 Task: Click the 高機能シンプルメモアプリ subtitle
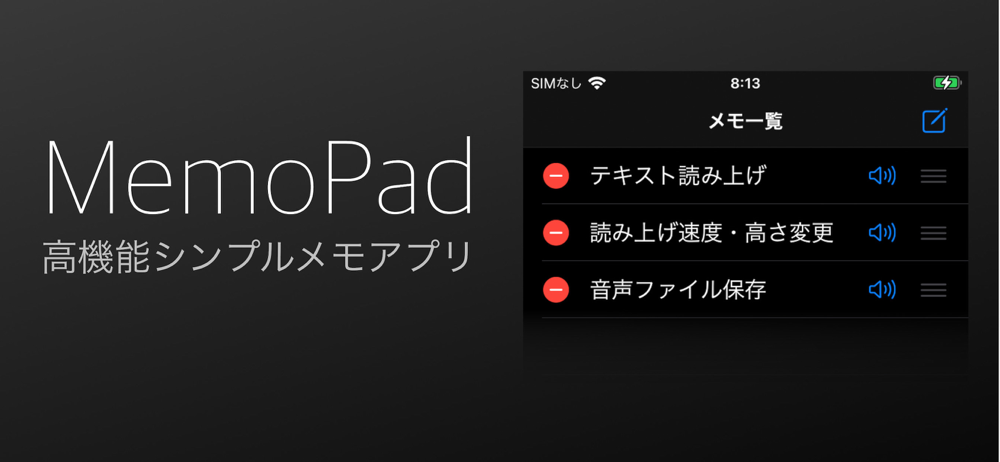point(257,257)
